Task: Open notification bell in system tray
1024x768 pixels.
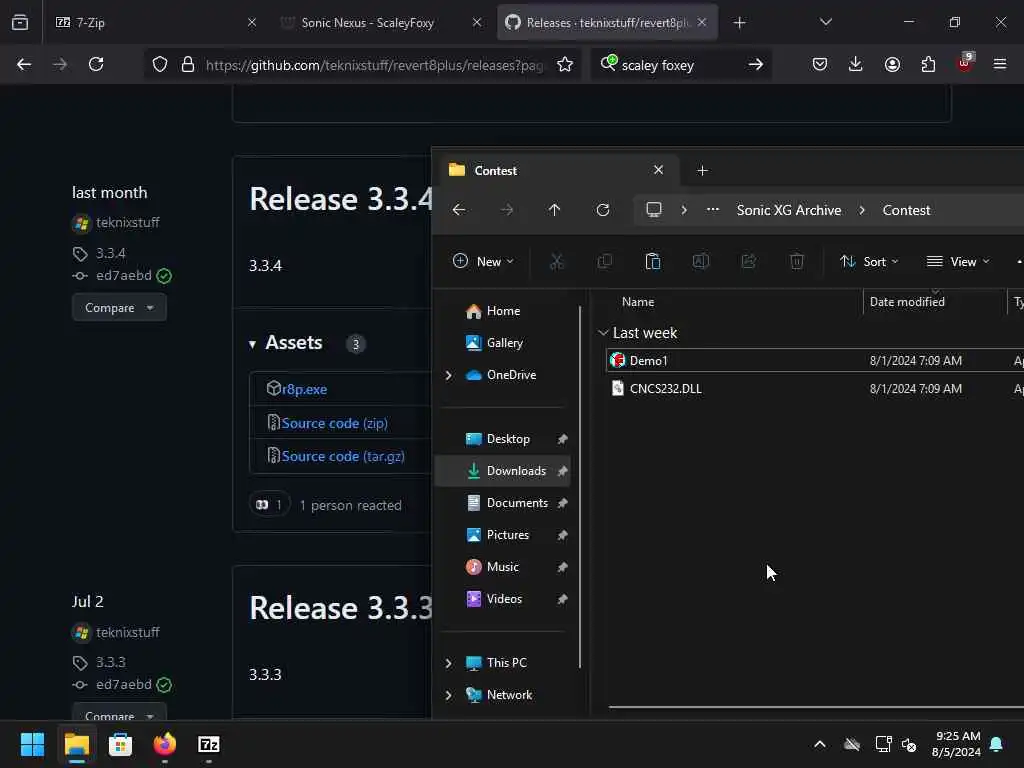Action: pos(997,744)
